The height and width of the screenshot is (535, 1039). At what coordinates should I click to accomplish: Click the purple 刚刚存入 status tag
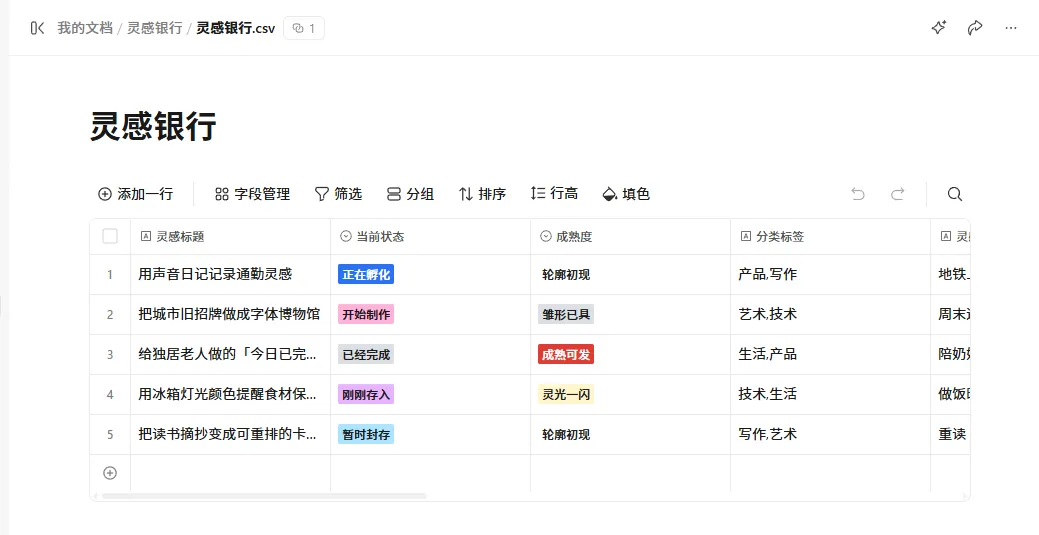[366, 394]
